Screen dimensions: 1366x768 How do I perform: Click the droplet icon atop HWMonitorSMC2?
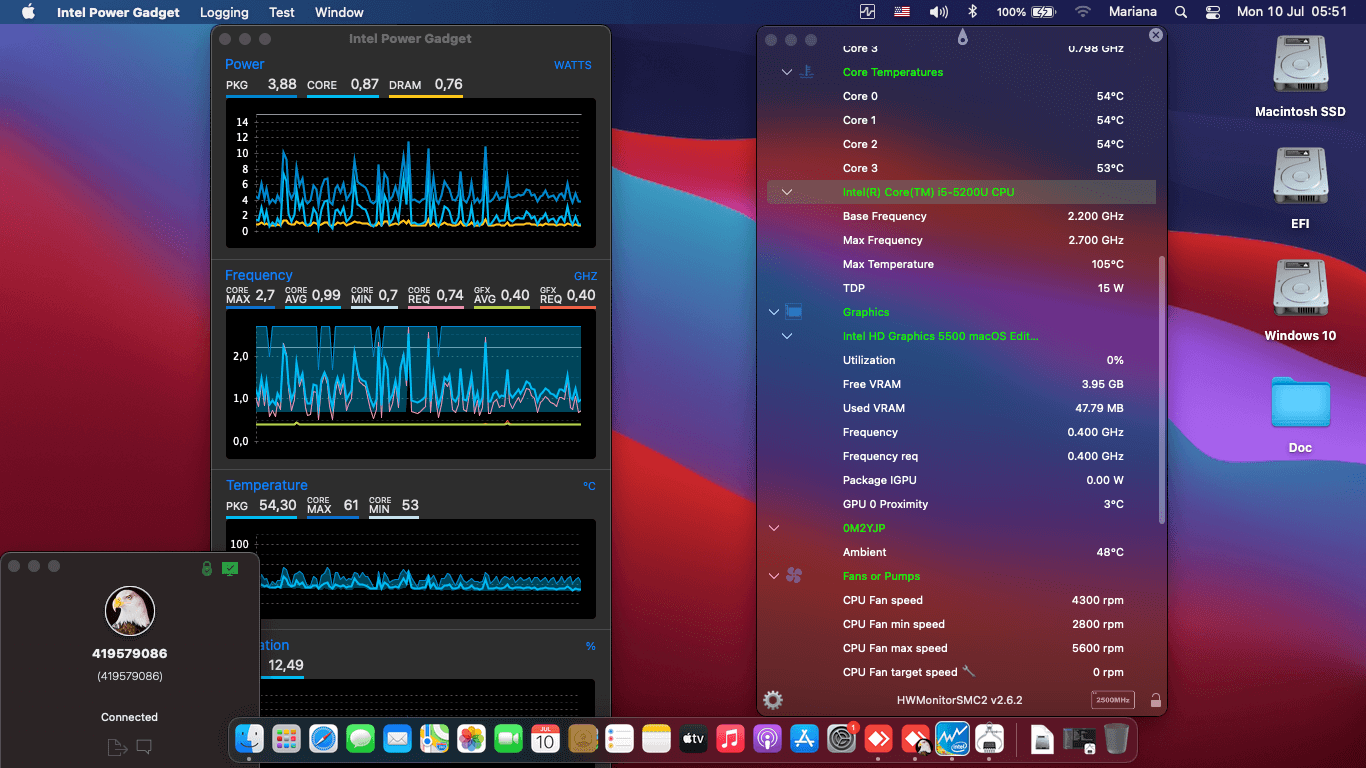(x=962, y=37)
